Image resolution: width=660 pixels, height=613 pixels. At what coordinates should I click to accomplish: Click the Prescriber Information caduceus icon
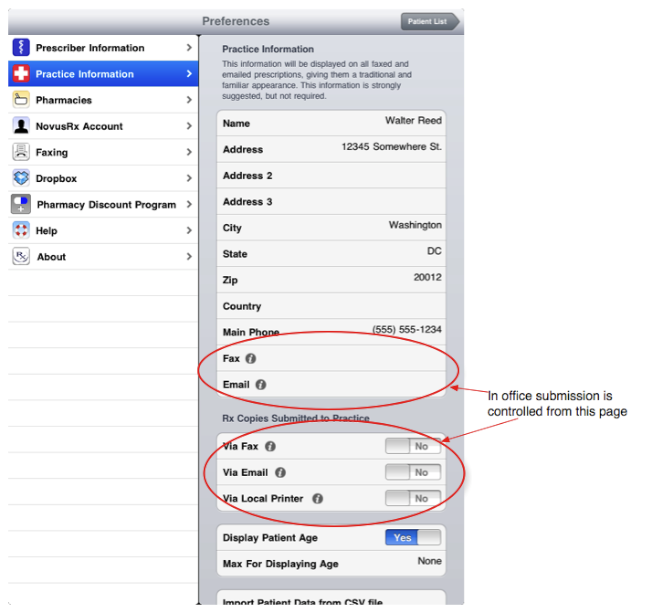(x=20, y=48)
